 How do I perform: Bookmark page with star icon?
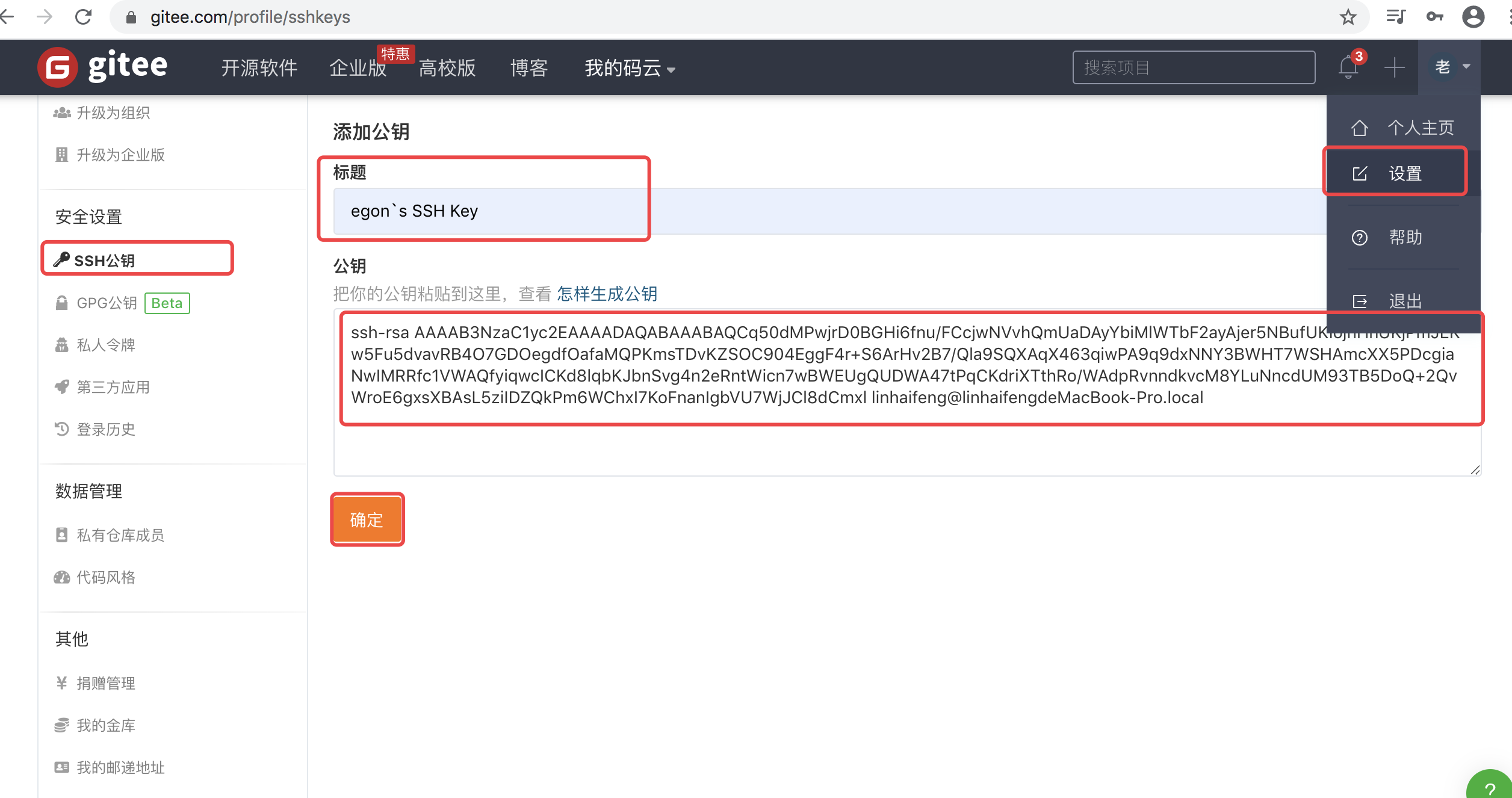click(x=1348, y=17)
